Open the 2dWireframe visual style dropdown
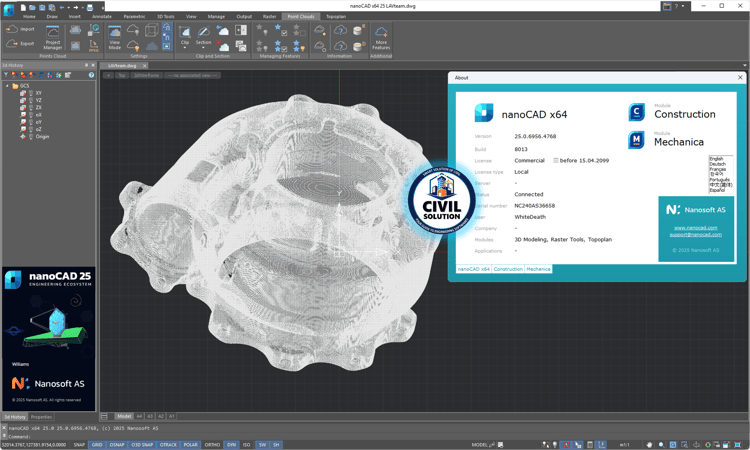The image size is (750, 450). (x=146, y=76)
